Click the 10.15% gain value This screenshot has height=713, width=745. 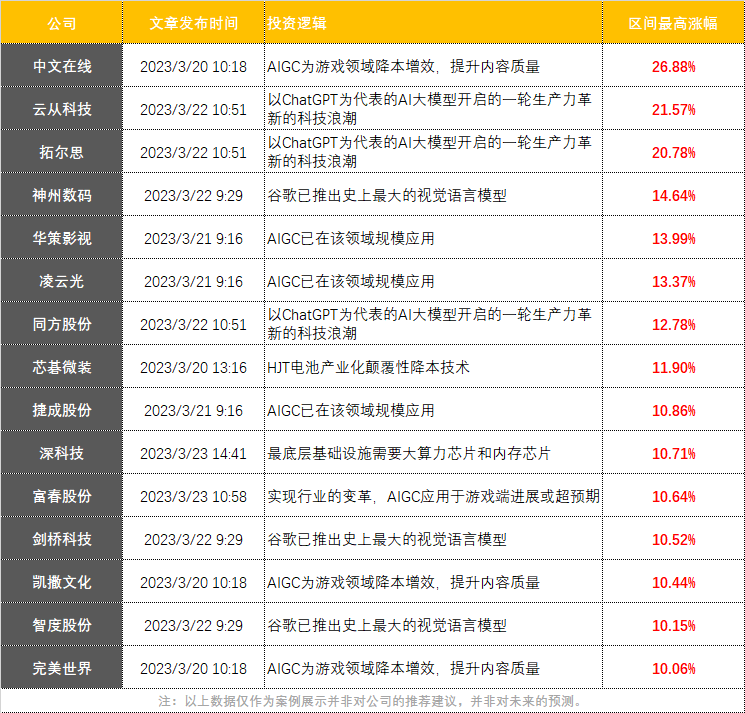673,626
